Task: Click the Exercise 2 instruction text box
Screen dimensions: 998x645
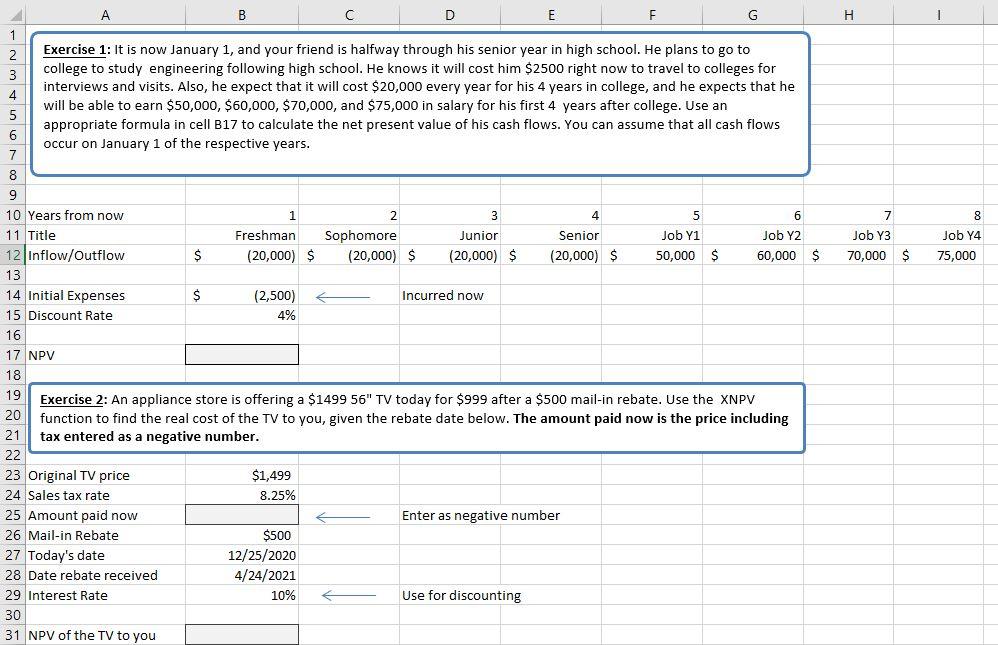Action: click(420, 417)
